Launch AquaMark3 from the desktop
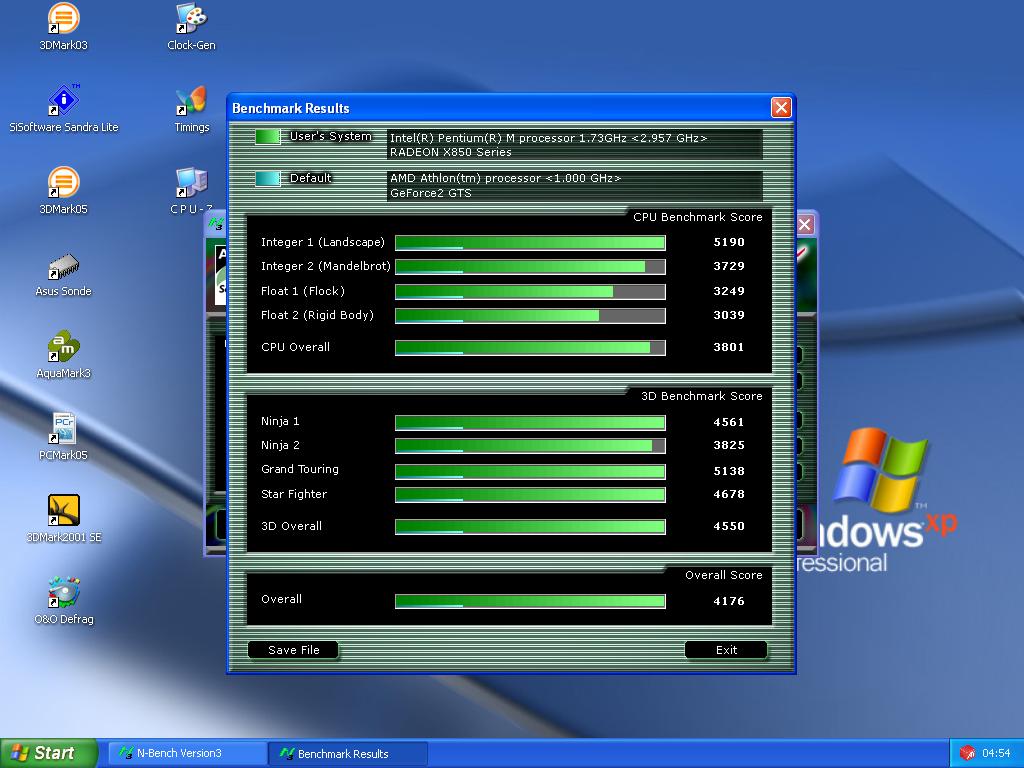The width and height of the screenshot is (1024, 768). click(x=64, y=348)
